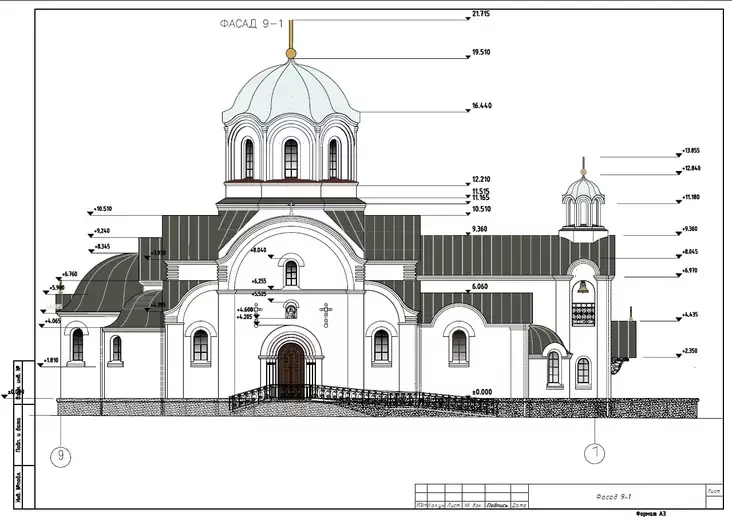Select the arched wooden entrance door
732x517 pixels.
click(x=291, y=370)
